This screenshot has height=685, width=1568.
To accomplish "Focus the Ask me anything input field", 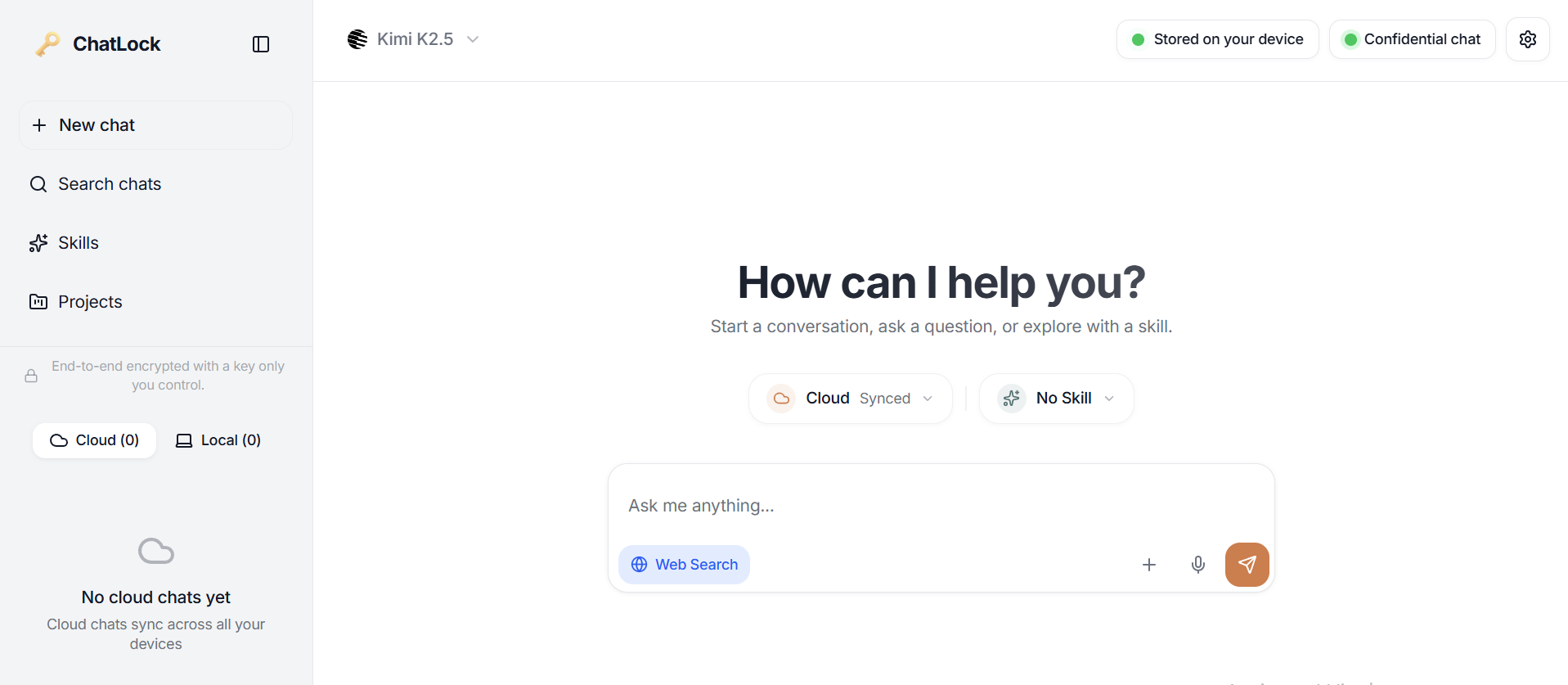I will point(941,506).
